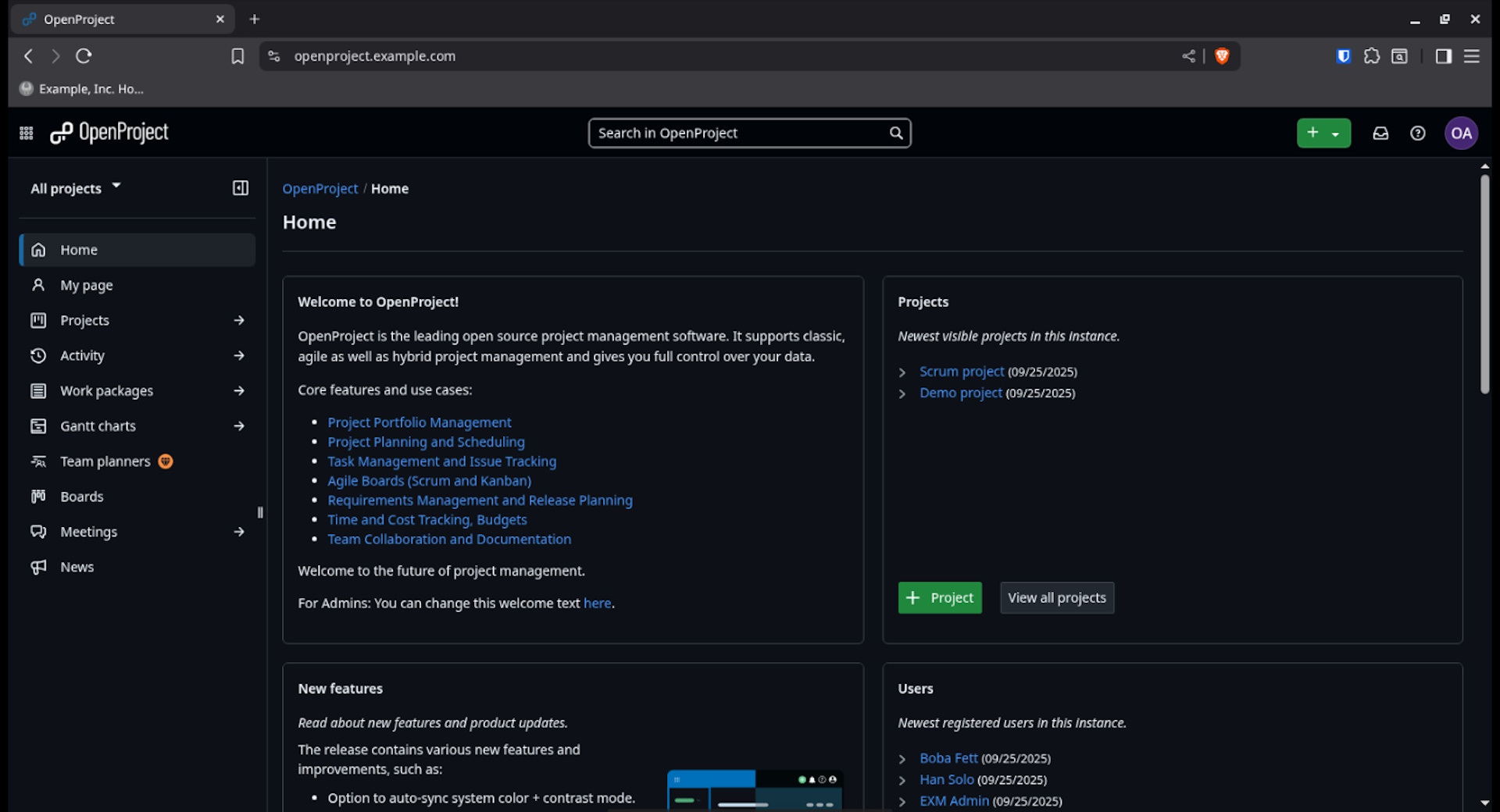The width and height of the screenshot is (1500, 812).
Task: Open the OA avatar menu
Action: pyautogui.click(x=1462, y=133)
